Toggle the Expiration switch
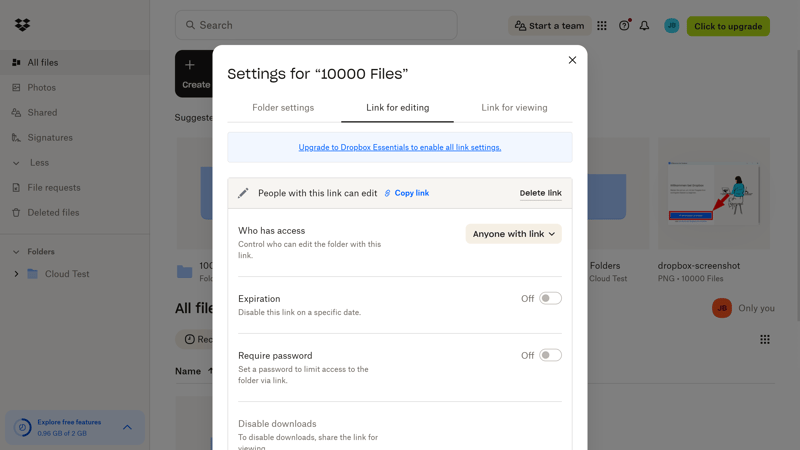This screenshot has width=800, height=450. [551, 298]
